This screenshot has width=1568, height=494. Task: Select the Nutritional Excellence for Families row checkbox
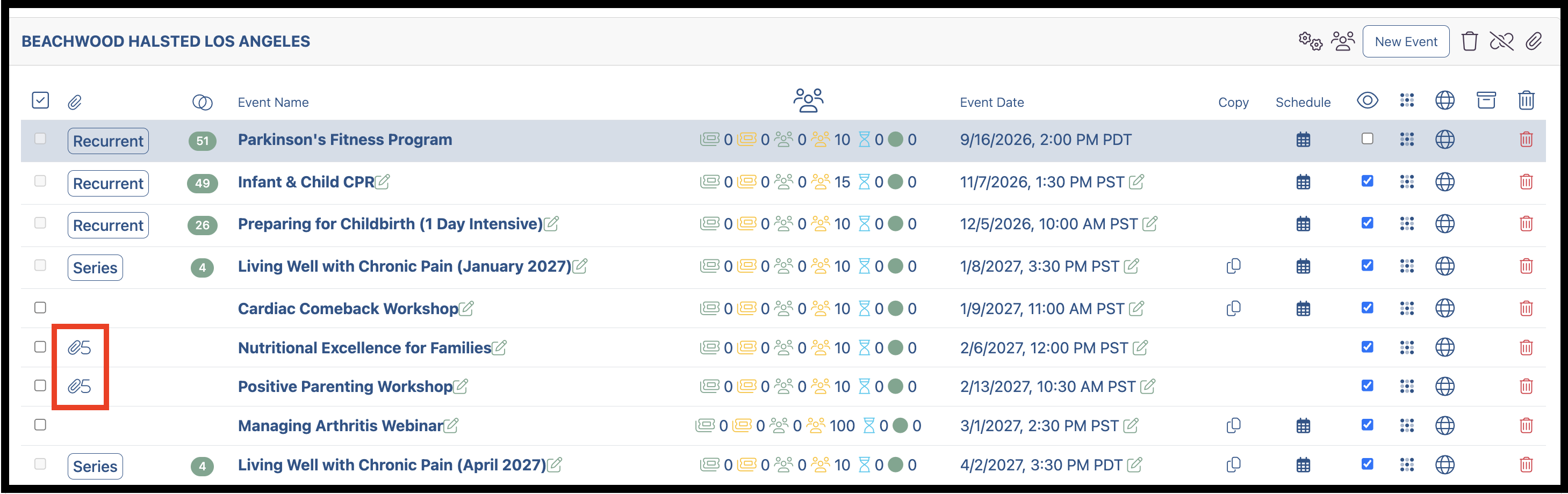coord(40,347)
